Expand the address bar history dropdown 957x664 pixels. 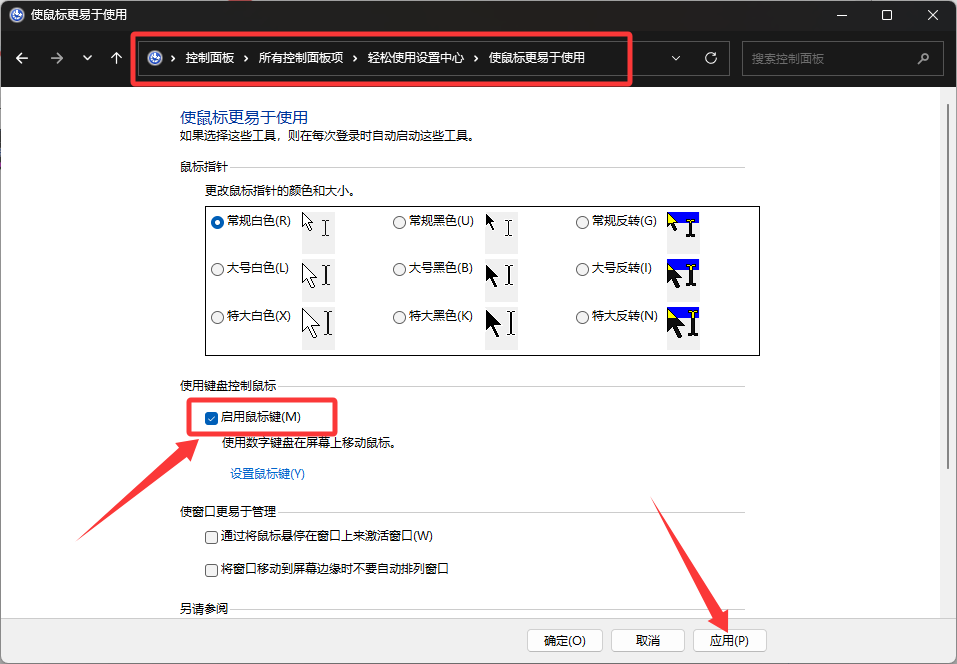click(677, 58)
